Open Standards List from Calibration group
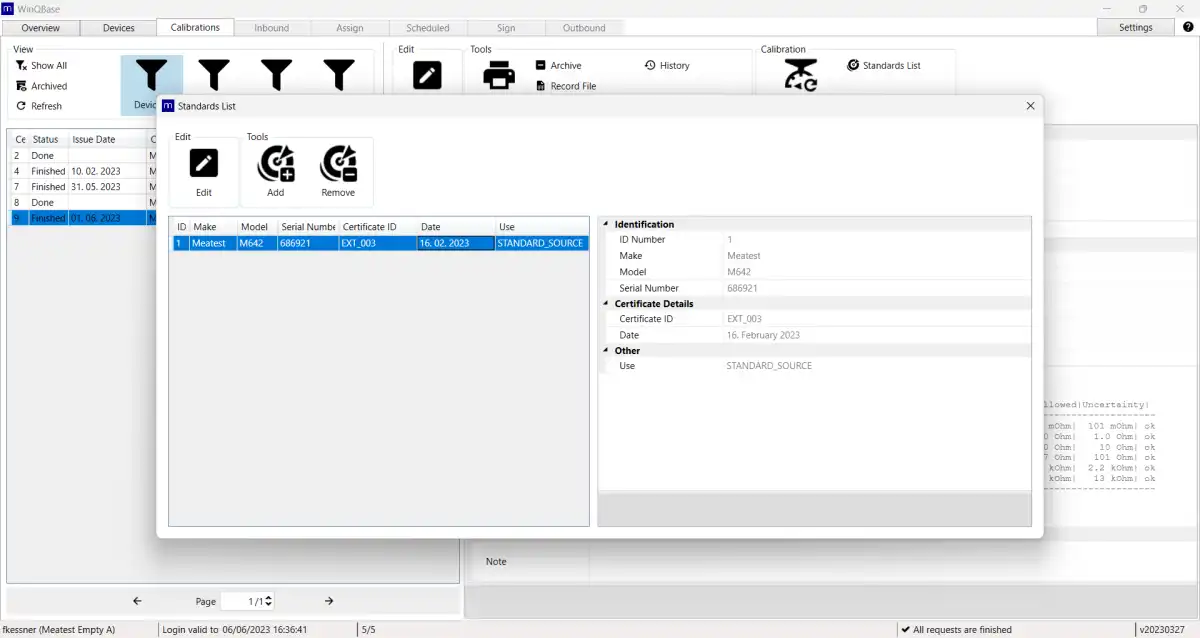This screenshot has width=1200, height=638. point(884,65)
